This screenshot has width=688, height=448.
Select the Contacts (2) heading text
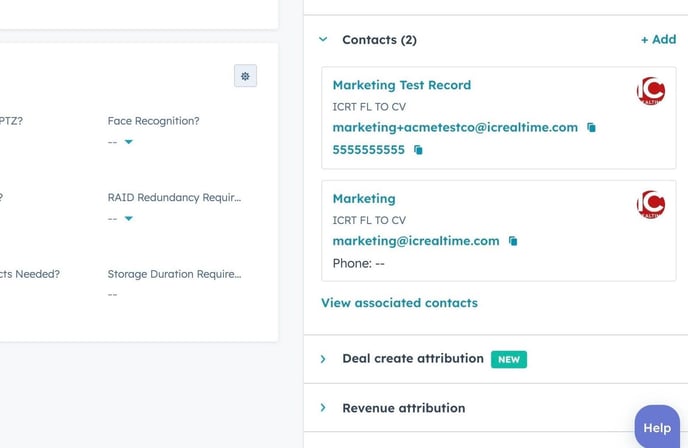[x=380, y=40]
